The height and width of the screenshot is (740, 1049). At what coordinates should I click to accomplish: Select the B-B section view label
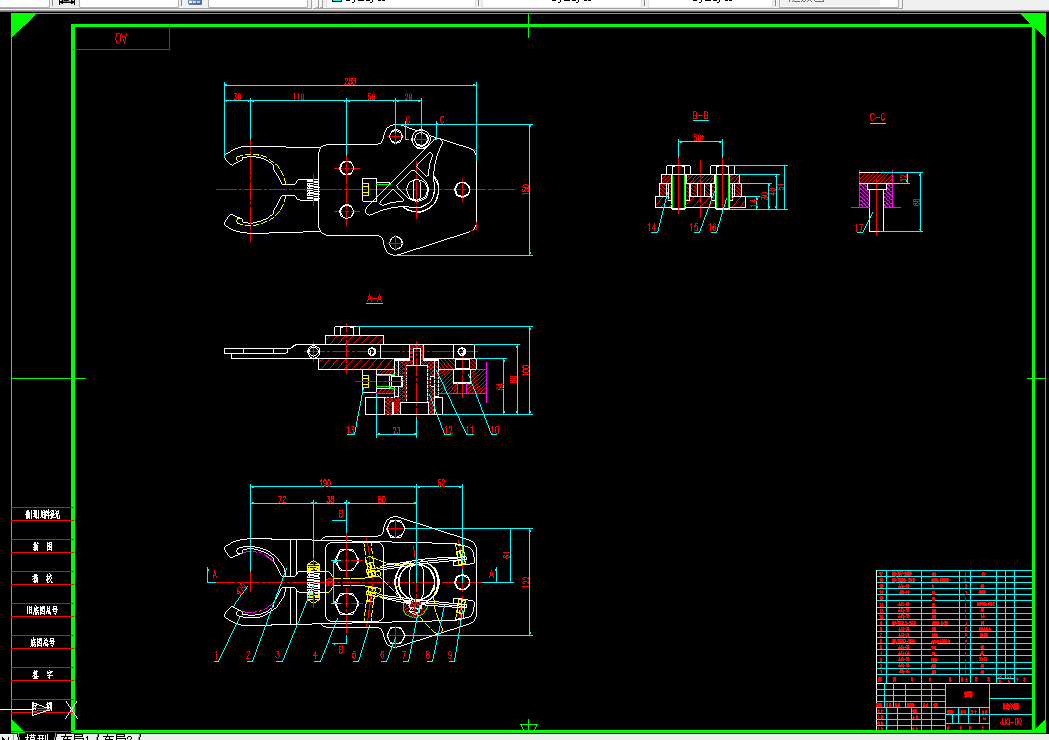(x=700, y=116)
